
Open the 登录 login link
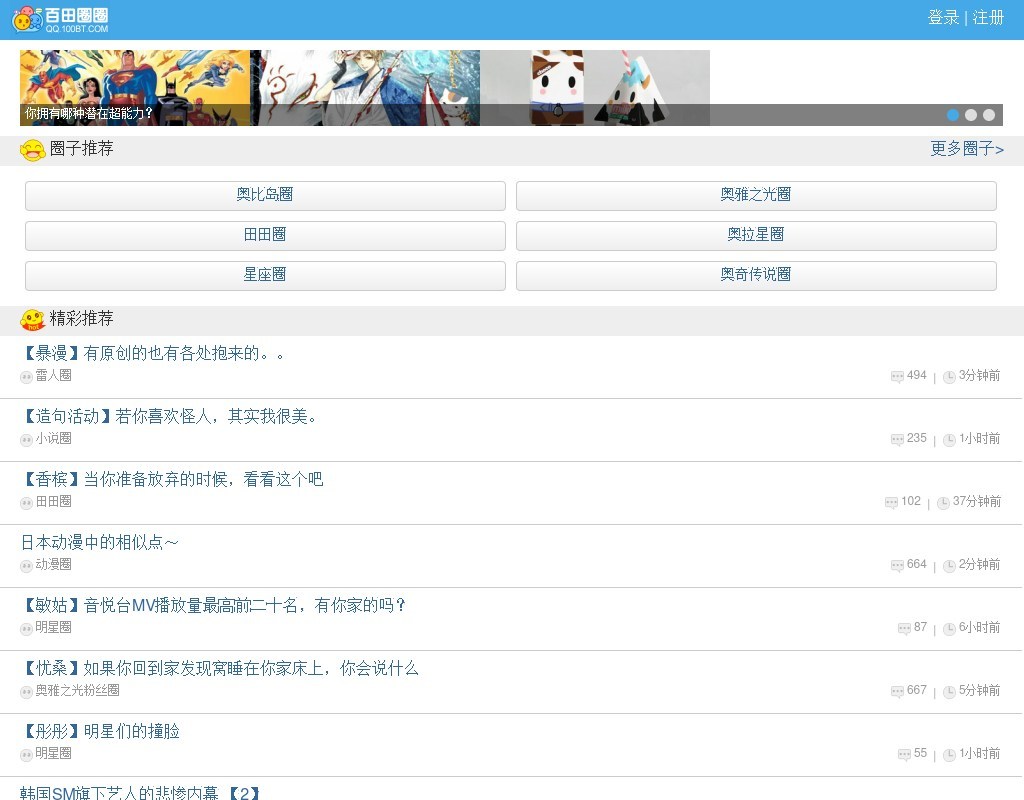pyautogui.click(x=943, y=18)
